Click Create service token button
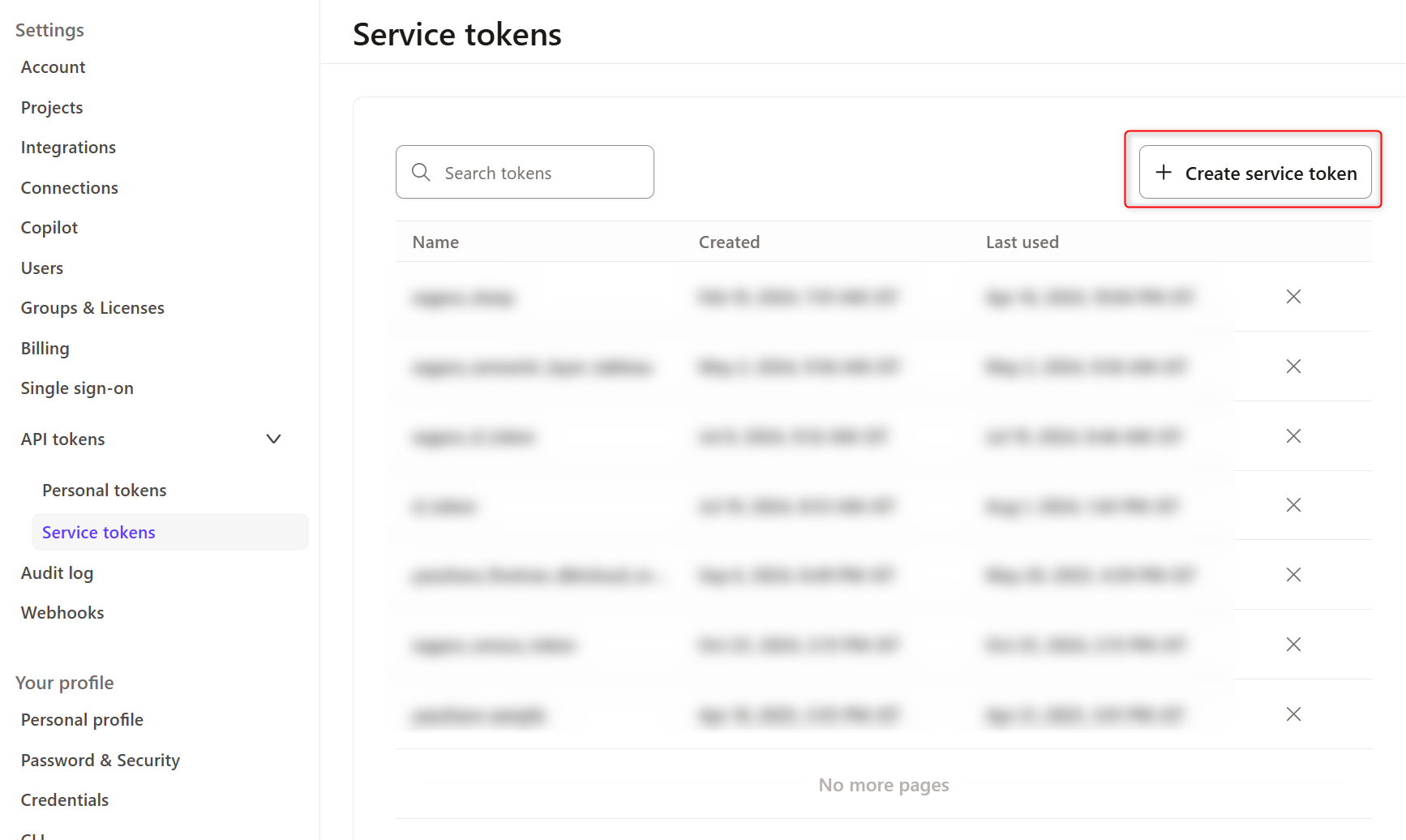Image resolution: width=1406 pixels, height=840 pixels. [1254, 172]
